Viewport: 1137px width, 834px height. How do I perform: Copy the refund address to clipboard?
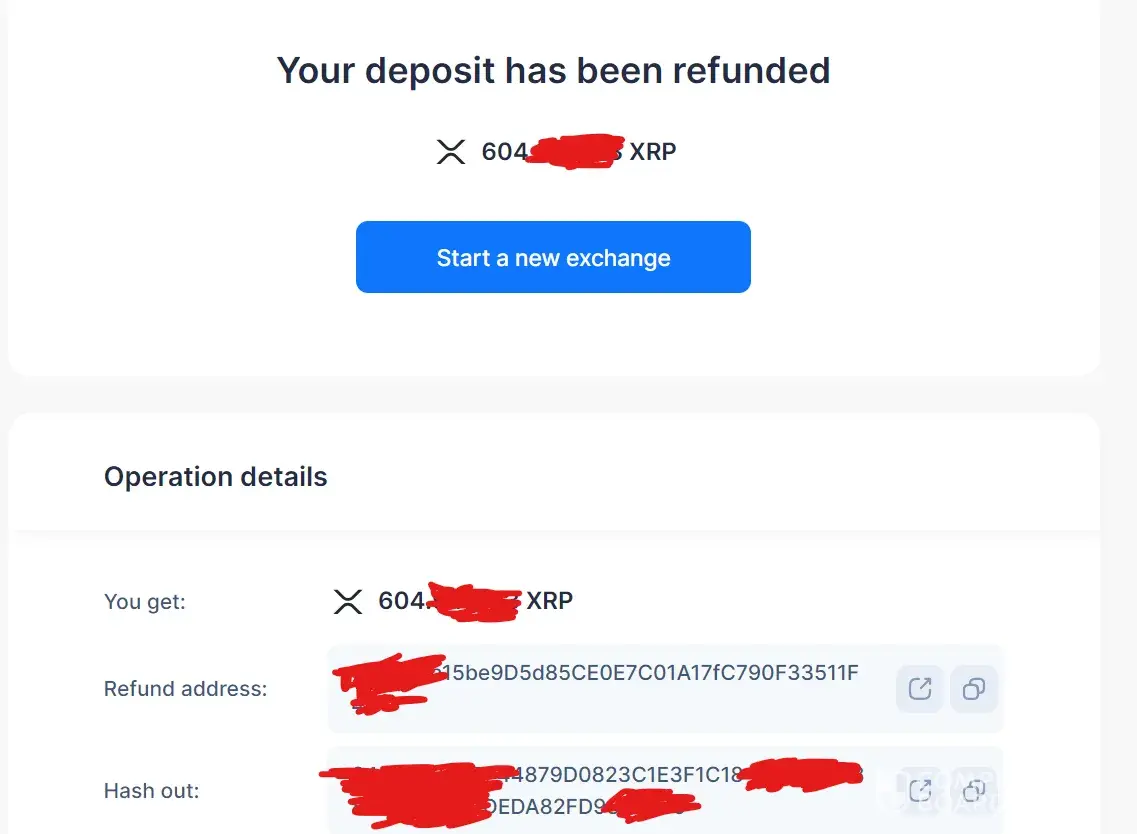[x=973, y=689]
